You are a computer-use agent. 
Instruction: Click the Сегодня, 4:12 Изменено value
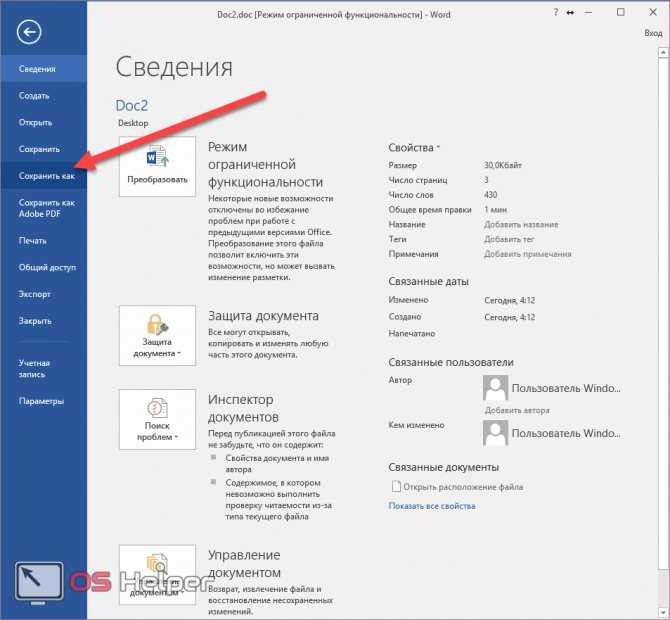509,300
